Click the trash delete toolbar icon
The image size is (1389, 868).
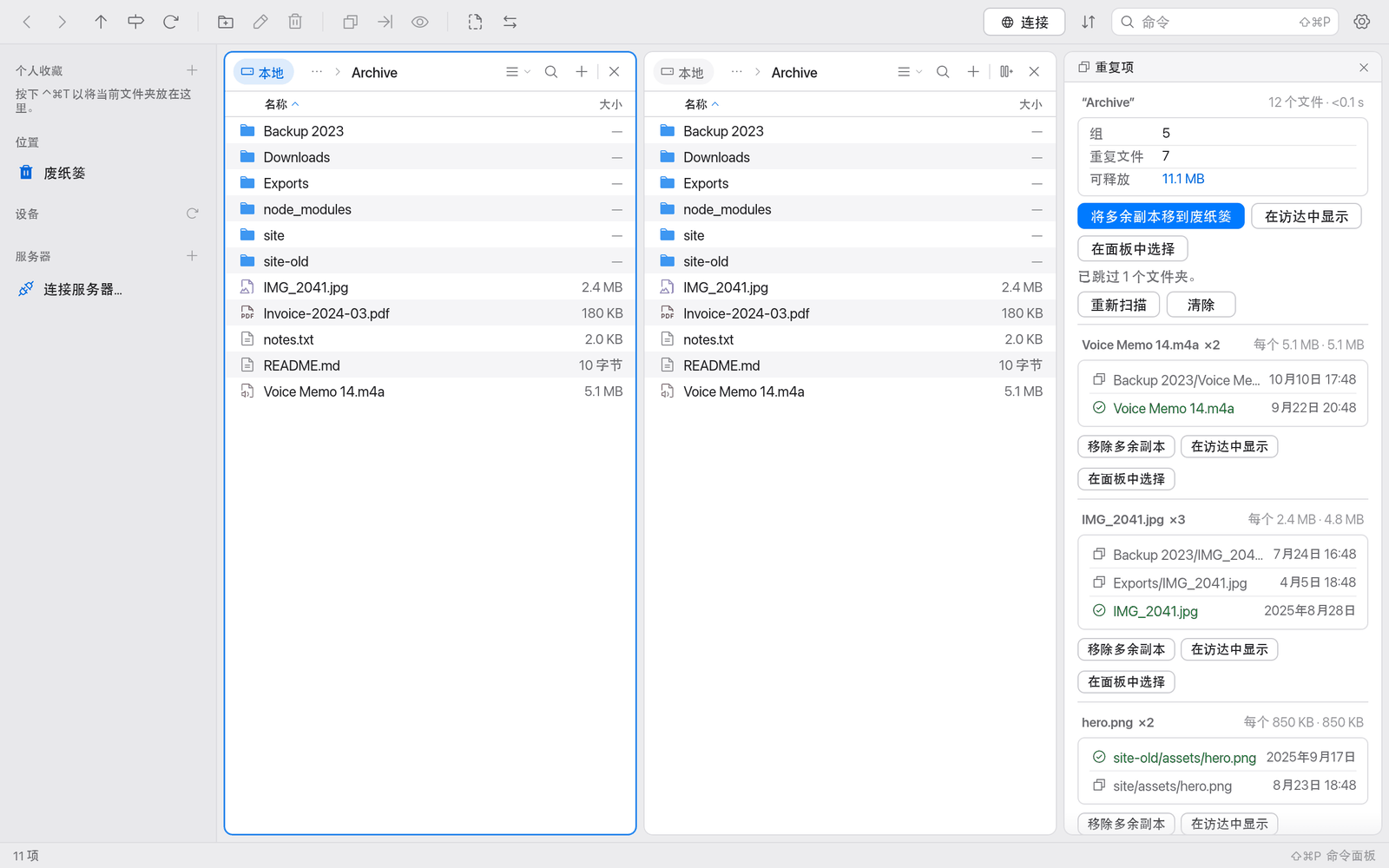pyautogui.click(x=295, y=22)
